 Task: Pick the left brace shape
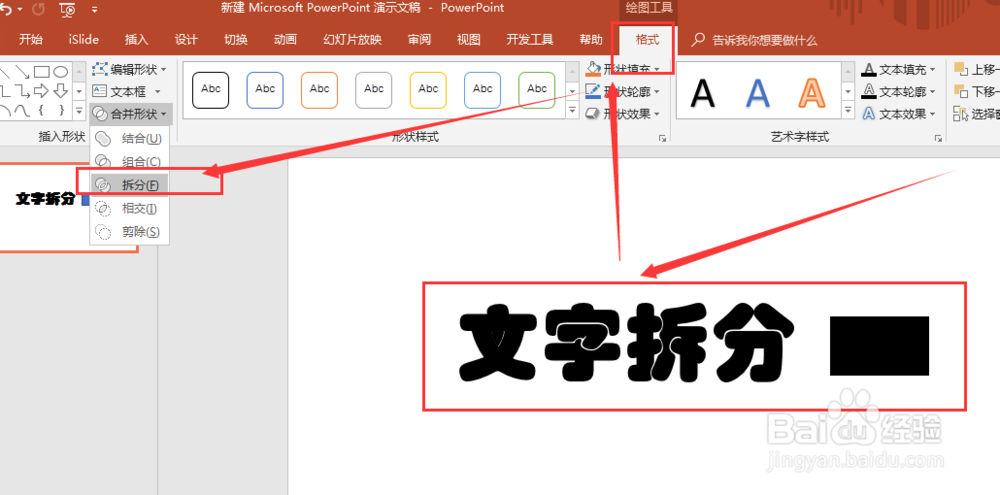click(x=41, y=110)
